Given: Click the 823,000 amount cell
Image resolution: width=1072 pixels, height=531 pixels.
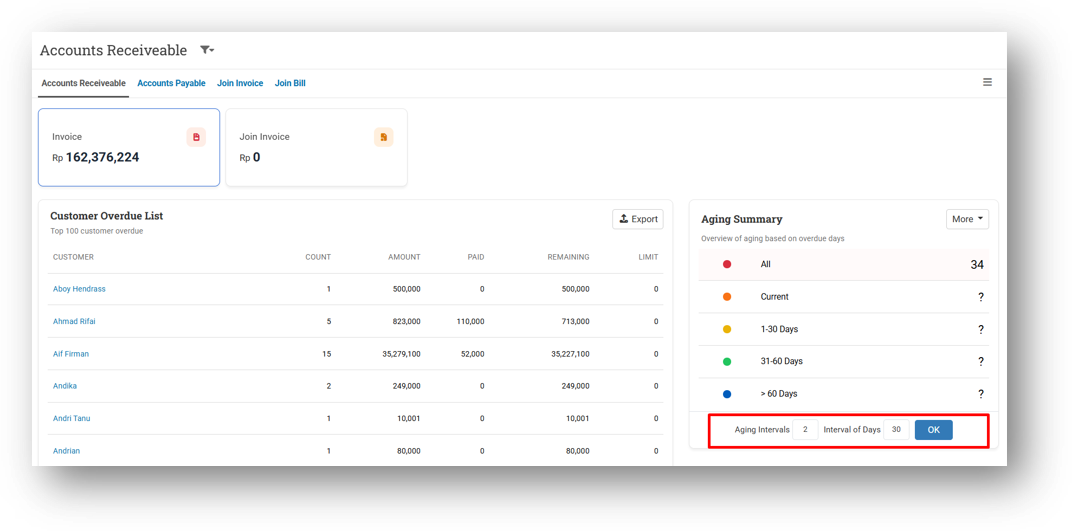Looking at the screenshot, I should tap(407, 321).
